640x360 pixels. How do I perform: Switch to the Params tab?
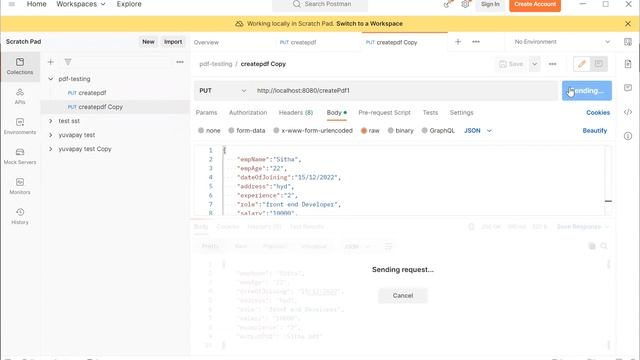pyautogui.click(x=207, y=113)
